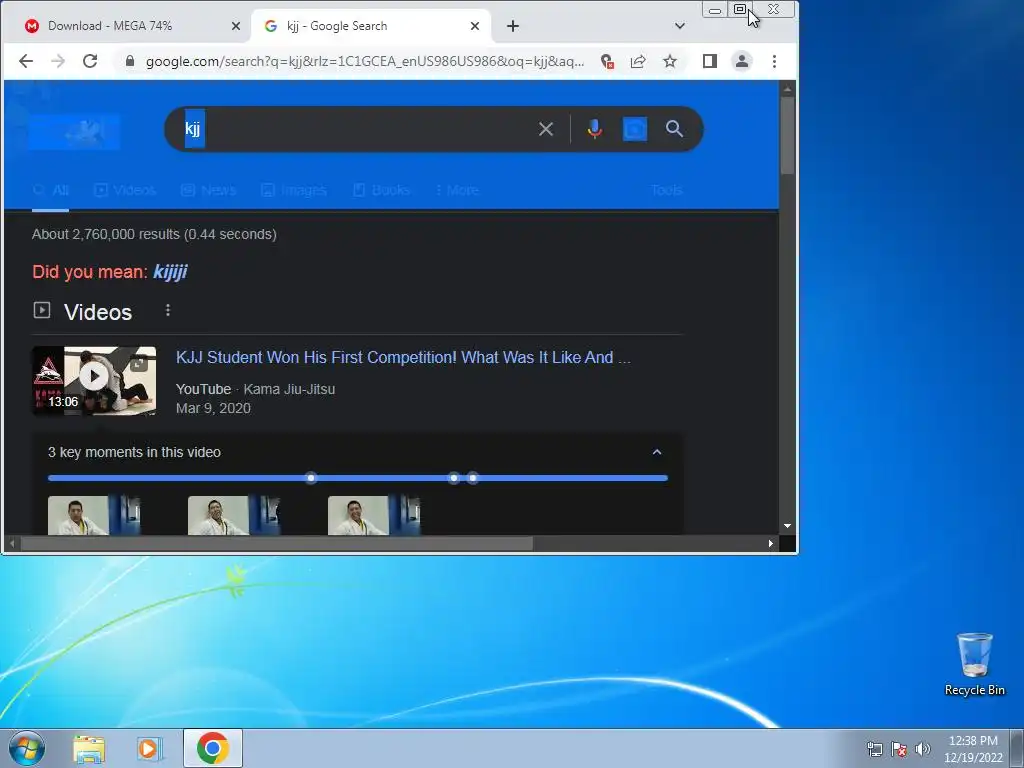
Task: Jump to the second key moment marker
Action: point(454,478)
